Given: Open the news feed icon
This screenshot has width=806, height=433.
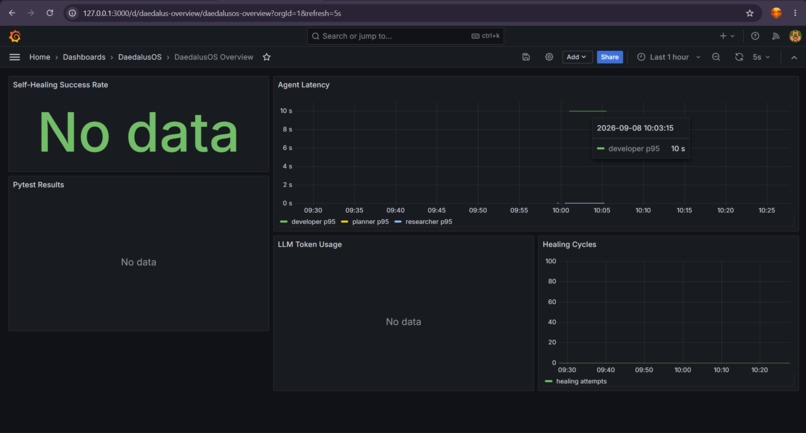Looking at the screenshot, I should (776, 36).
